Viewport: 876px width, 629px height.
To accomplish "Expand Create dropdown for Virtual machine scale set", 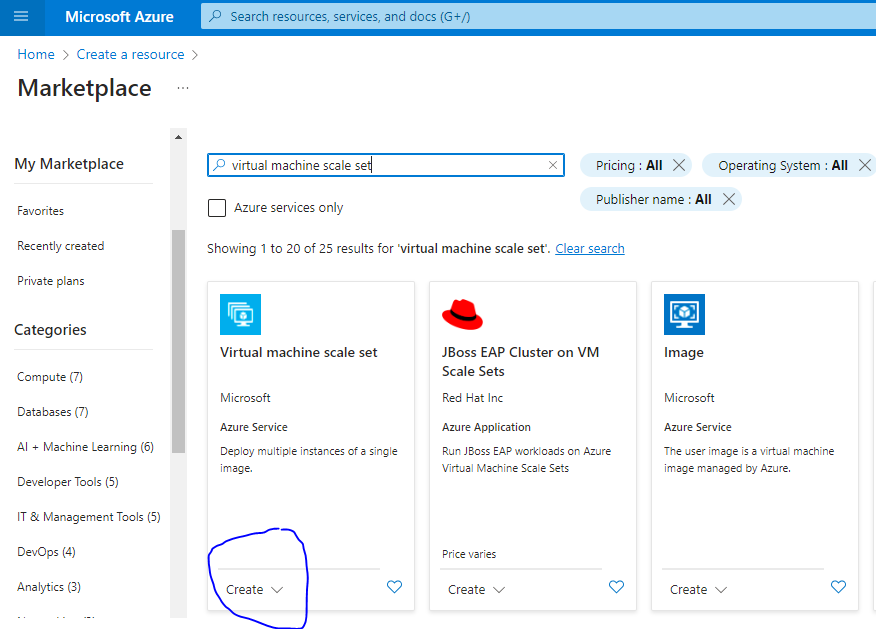I will coord(255,590).
